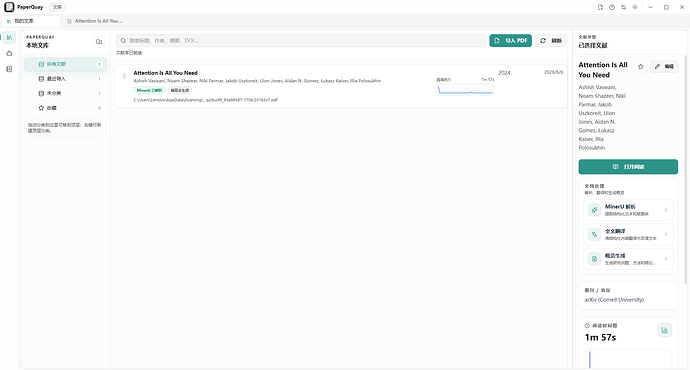Expand 全文翻译 chevron arrow
Screen dimensions: 690x370
click(666, 234)
